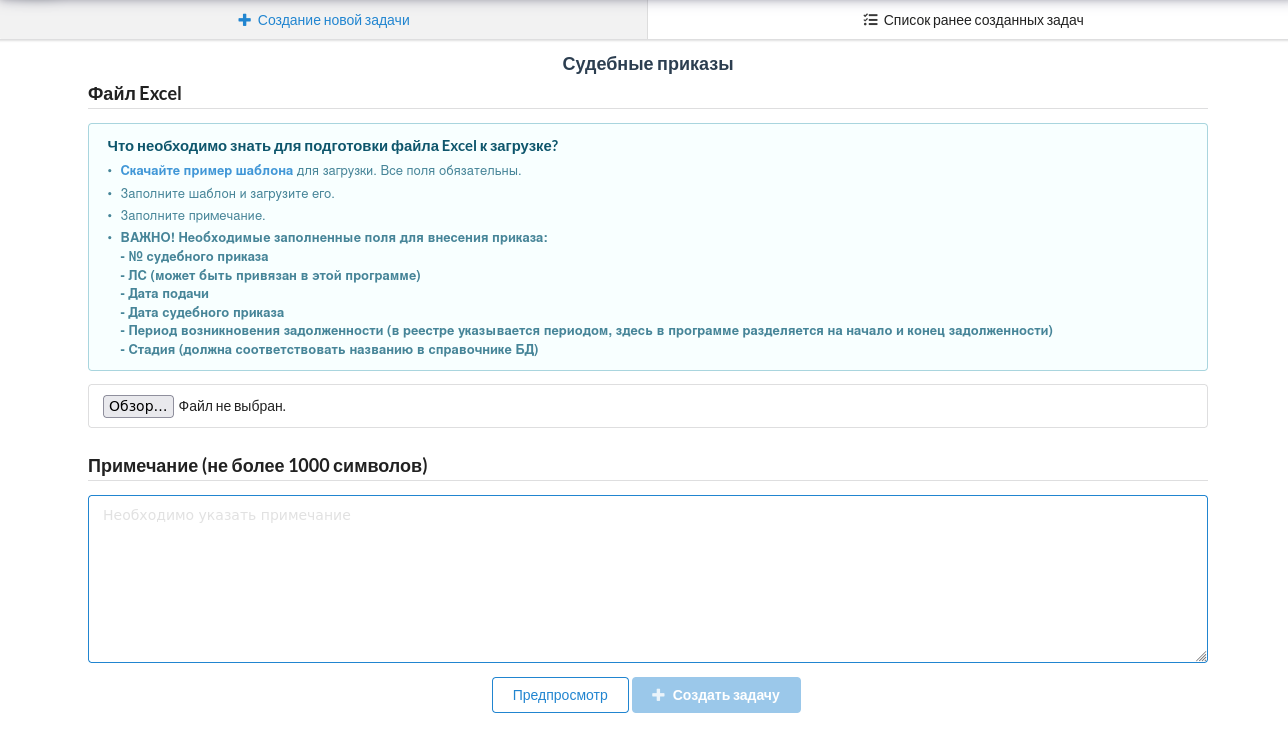Click the Примечание (не более 1000 символов) heading

258,466
